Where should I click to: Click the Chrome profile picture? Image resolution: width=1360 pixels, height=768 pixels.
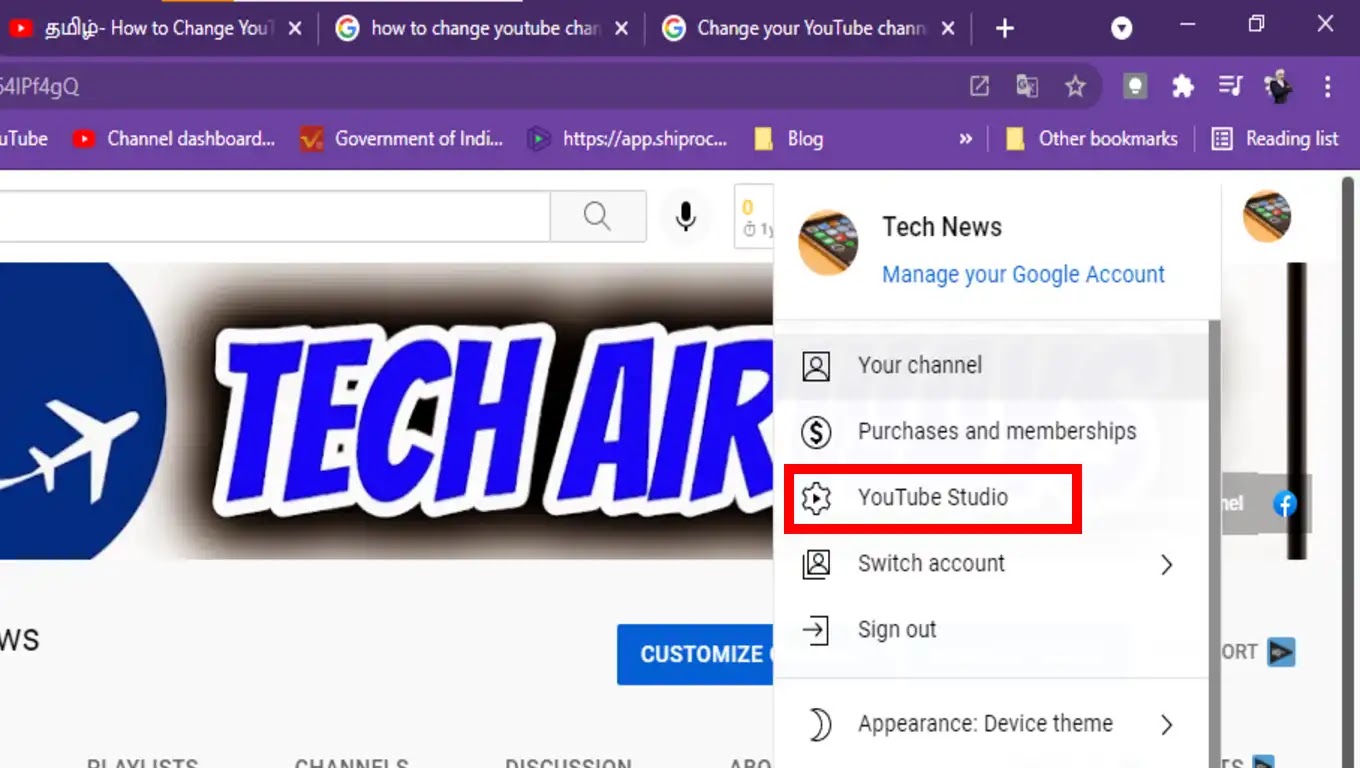coord(1278,87)
